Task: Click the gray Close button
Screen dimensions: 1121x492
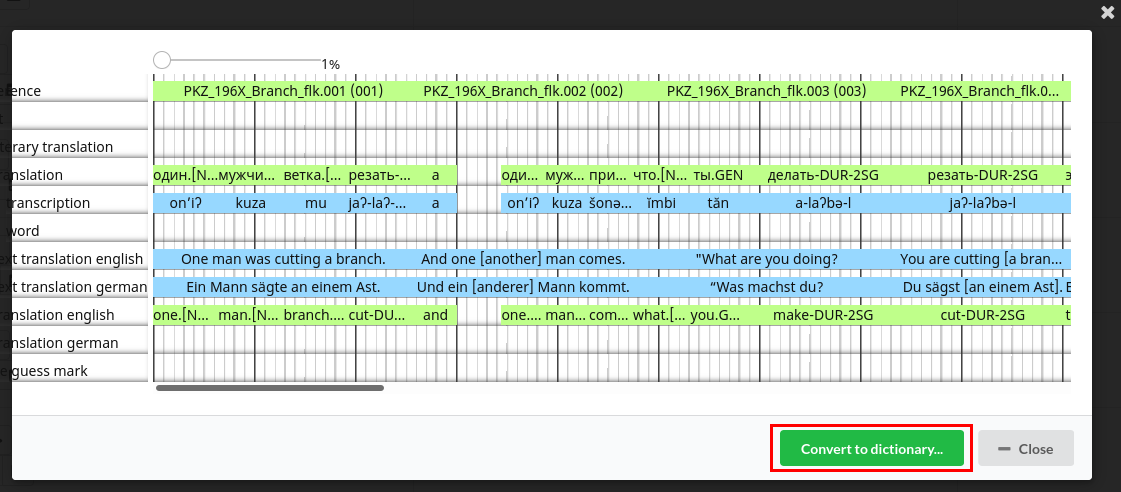Action: click(x=1026, y=448)
